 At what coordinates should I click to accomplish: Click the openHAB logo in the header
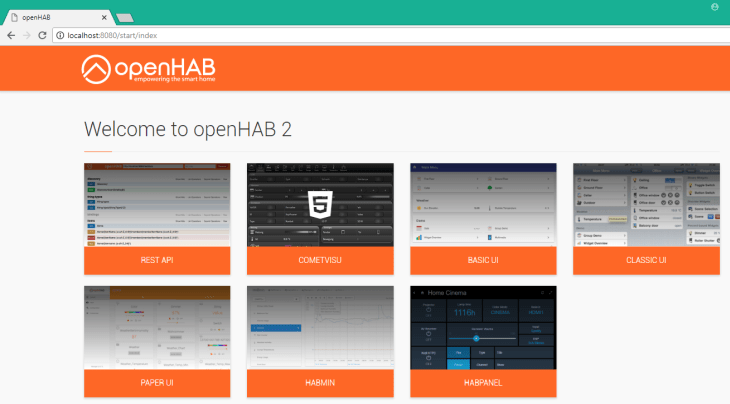[x=148, y=69]
